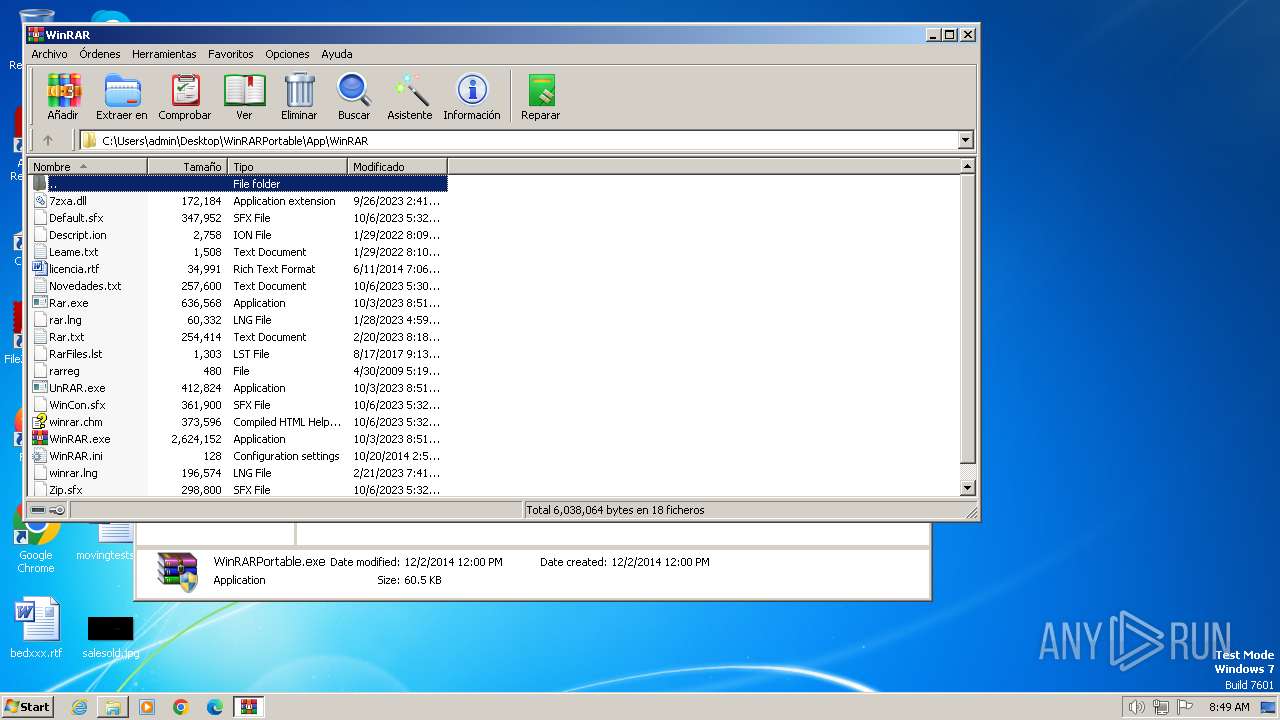The width and height of the screenshot is (1280, 720).
Task: Select the WinRAR.ini file icon
Action: [40, 456]
